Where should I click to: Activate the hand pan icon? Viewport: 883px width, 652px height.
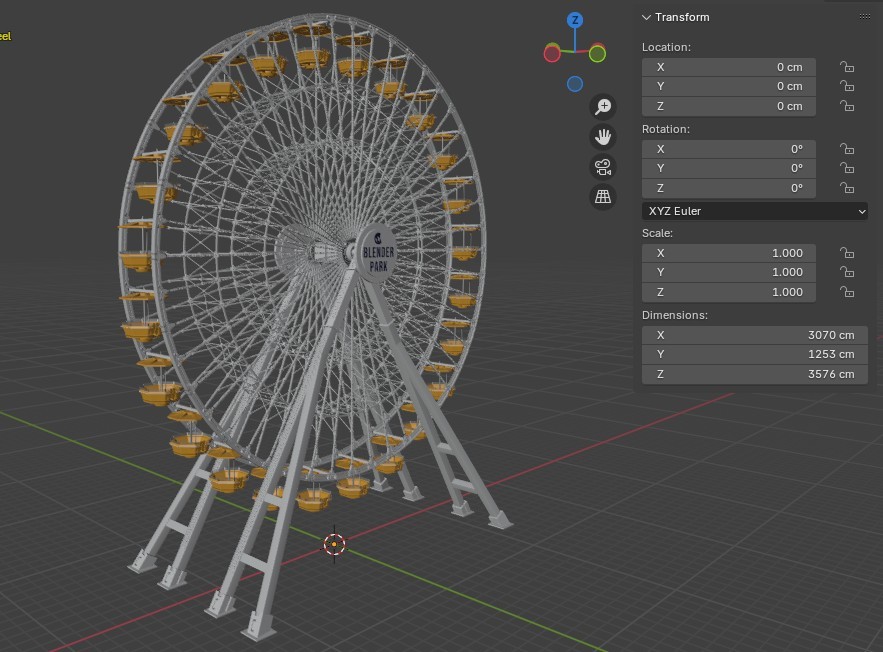point(603,136)
